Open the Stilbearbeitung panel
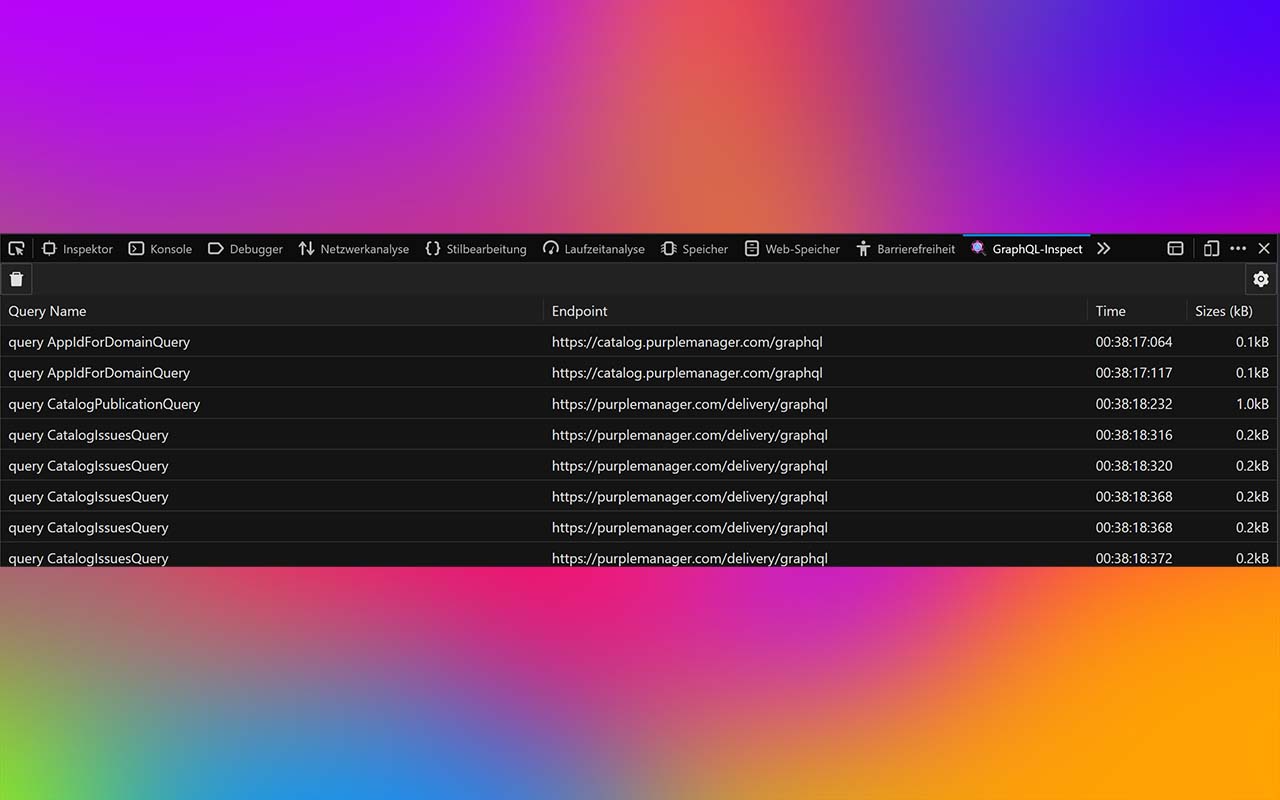 pos(478,248)
